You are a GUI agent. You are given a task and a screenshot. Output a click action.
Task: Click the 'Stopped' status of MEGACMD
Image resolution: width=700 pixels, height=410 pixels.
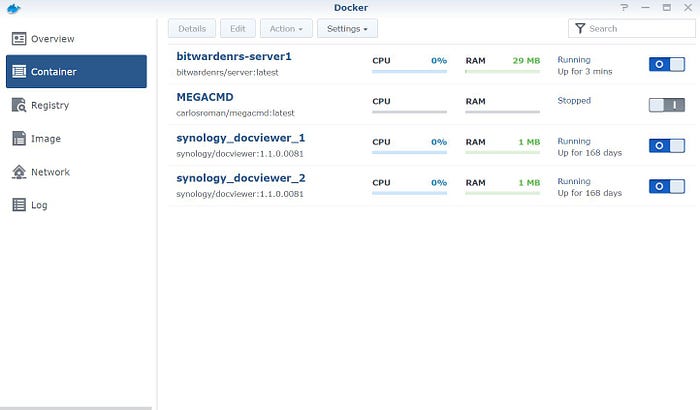(574, 100)
